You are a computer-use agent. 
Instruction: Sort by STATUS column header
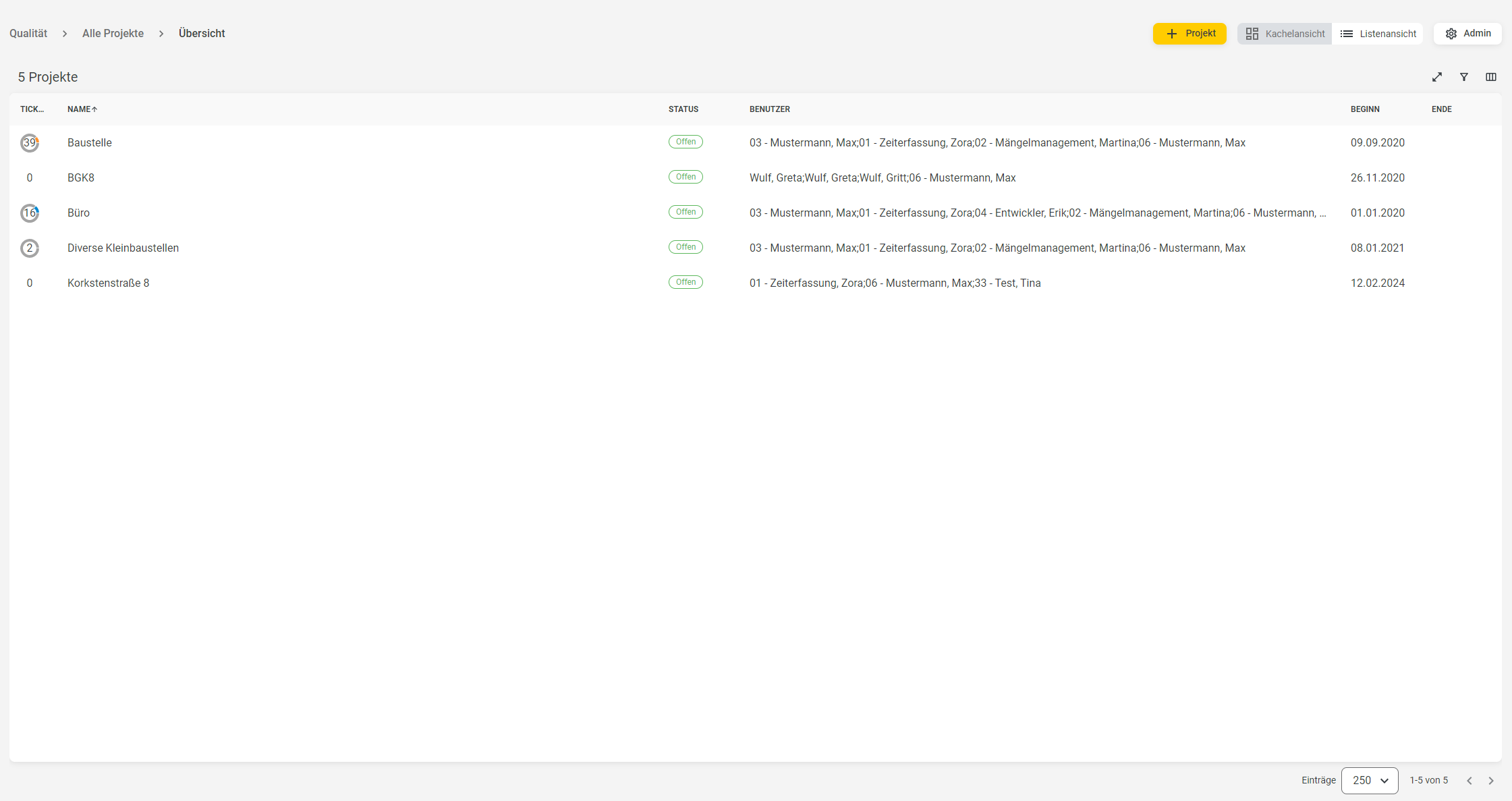click(683, 109)
